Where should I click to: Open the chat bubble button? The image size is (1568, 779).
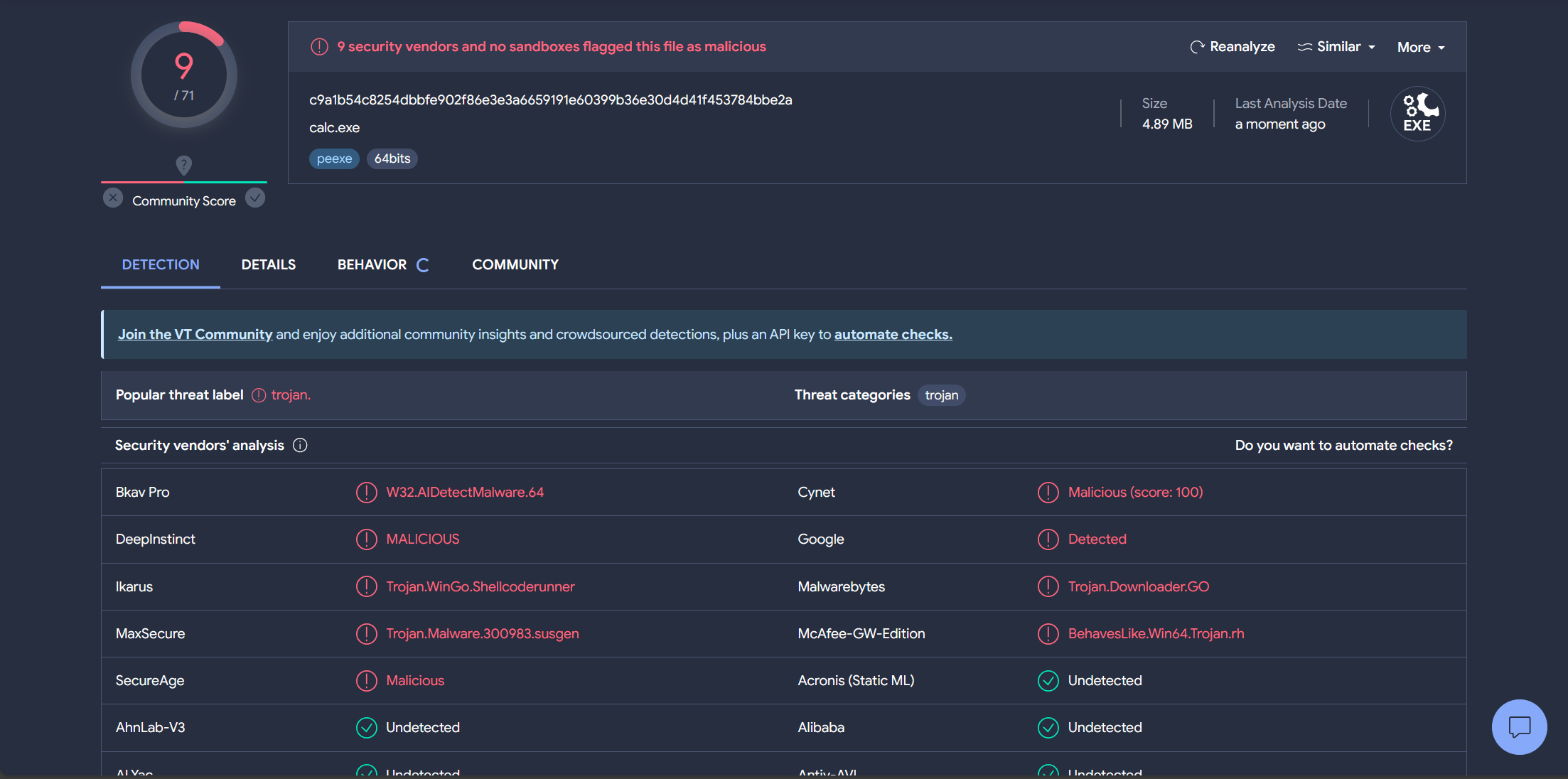point(1520,727)
